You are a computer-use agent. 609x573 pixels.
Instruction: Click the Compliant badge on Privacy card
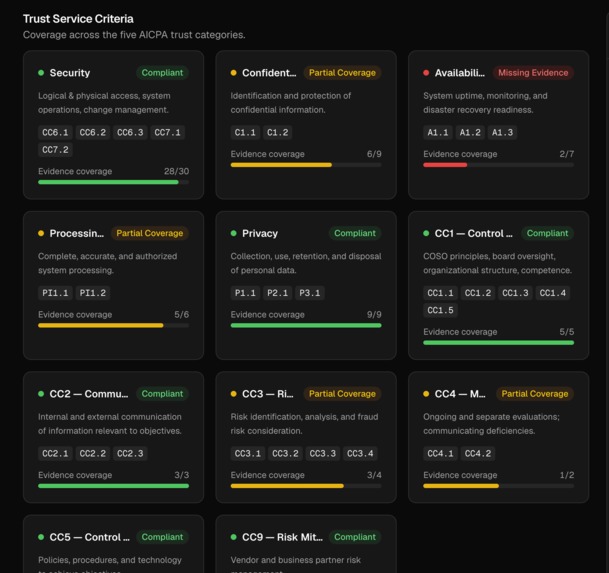pyautogui.click(x=355, y=233)
